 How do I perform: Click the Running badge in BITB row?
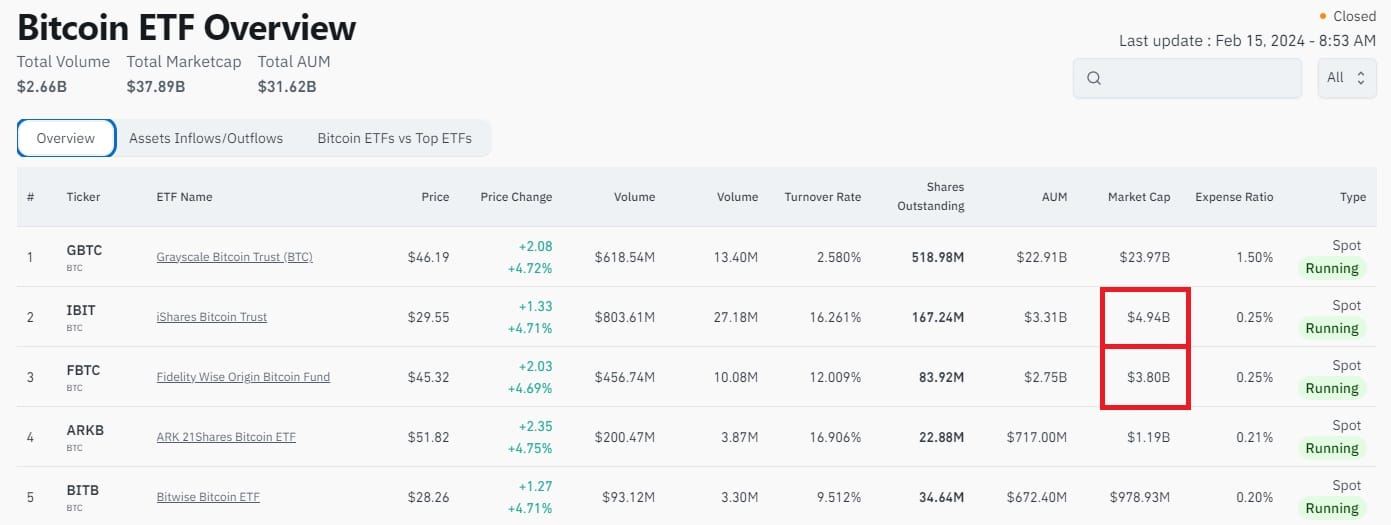[x=1332, y=508]
